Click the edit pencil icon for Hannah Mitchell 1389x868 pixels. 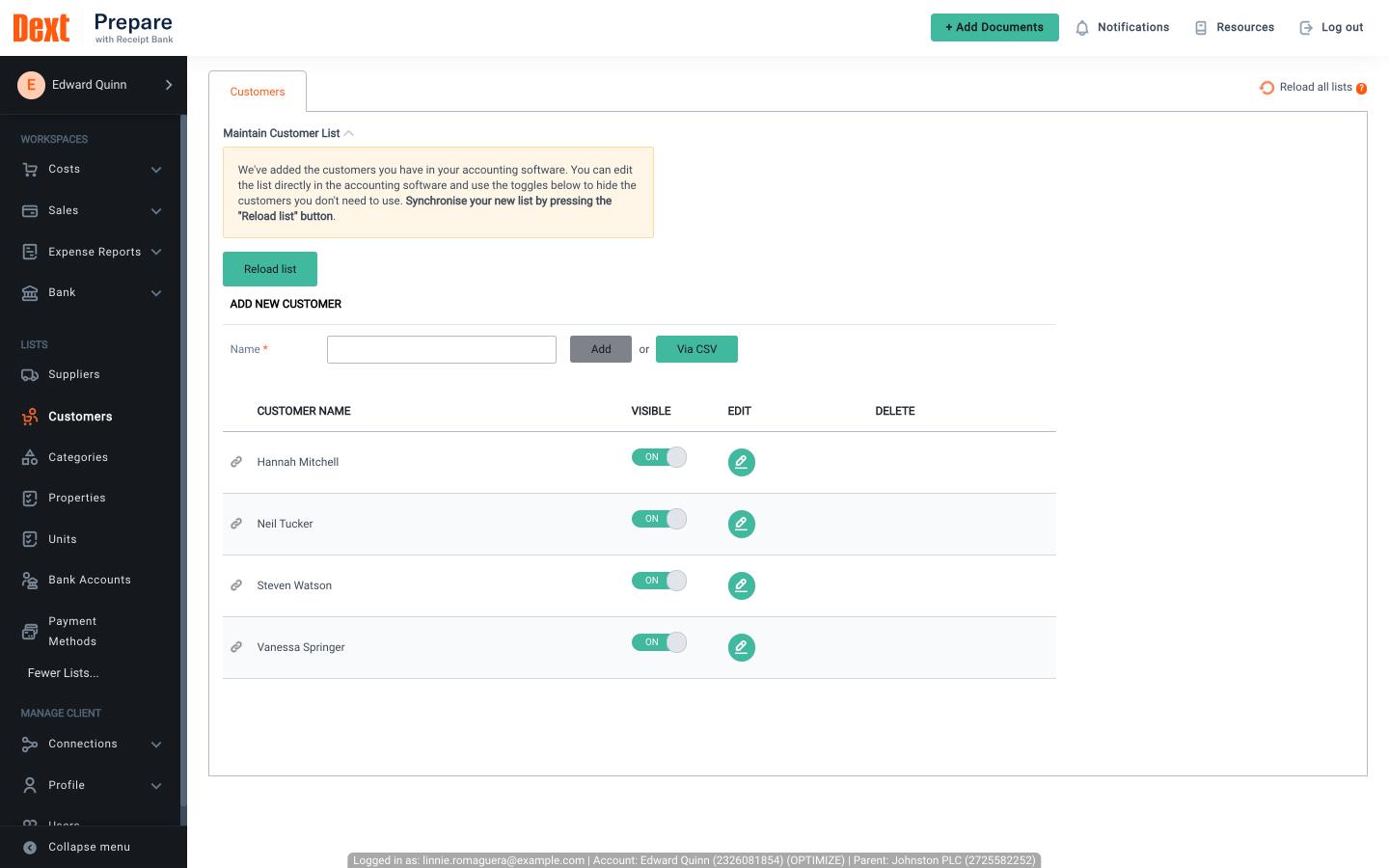(x=742, y=462)
